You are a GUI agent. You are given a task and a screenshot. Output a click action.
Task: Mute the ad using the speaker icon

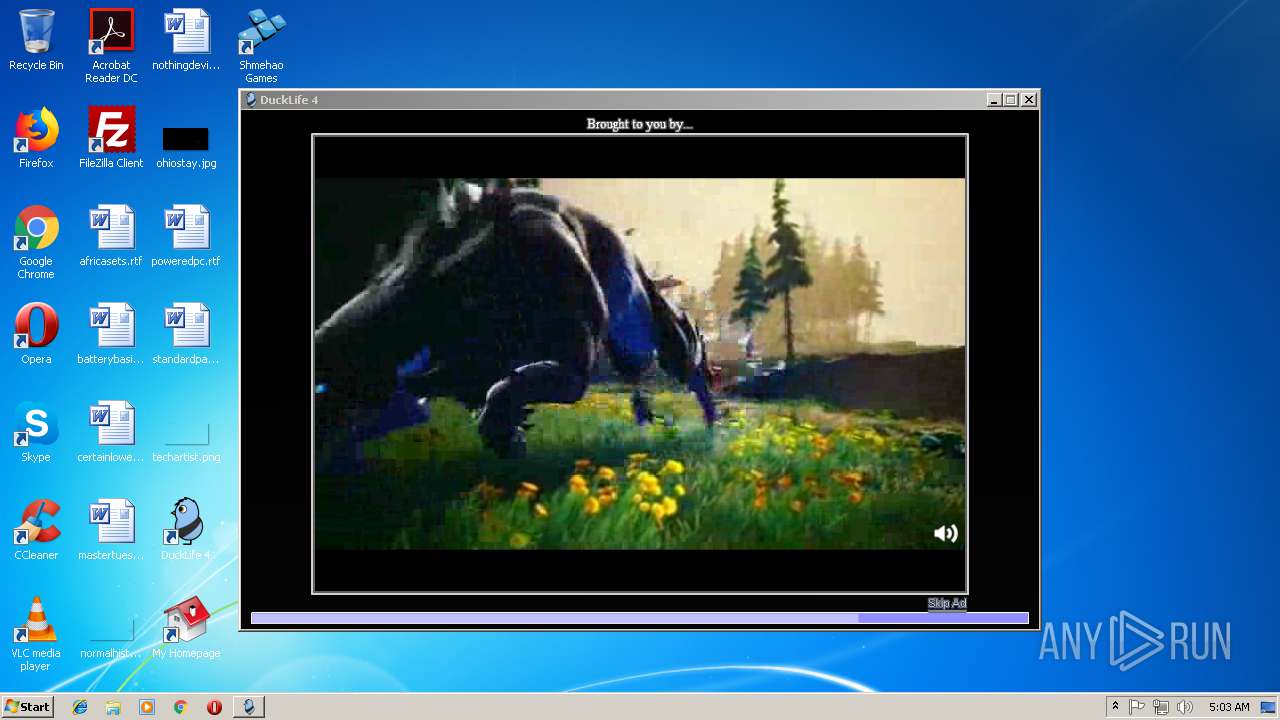pyautogui.click(x=945, y=533)
